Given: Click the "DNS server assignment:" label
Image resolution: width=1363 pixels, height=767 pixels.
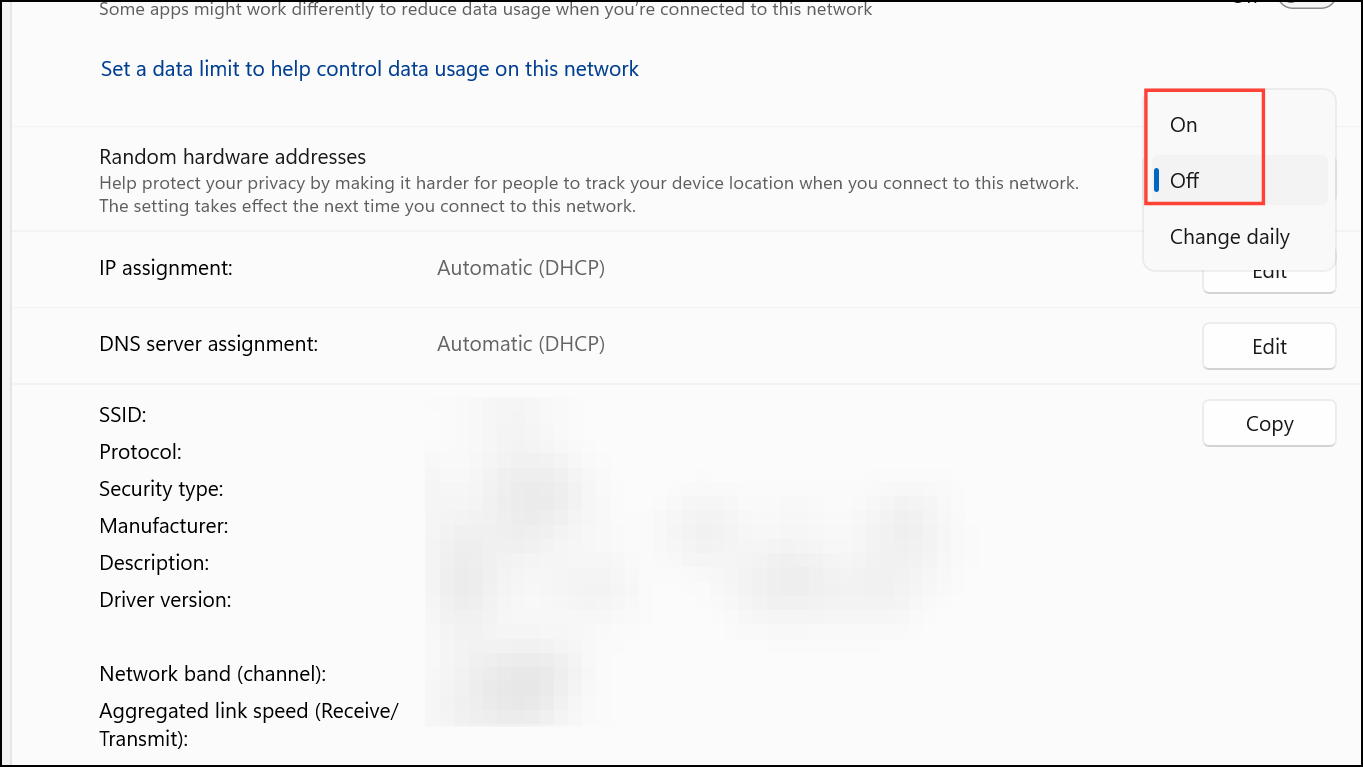Looking at the screenshot, I should pyautogui.click(x=208, y=343).
